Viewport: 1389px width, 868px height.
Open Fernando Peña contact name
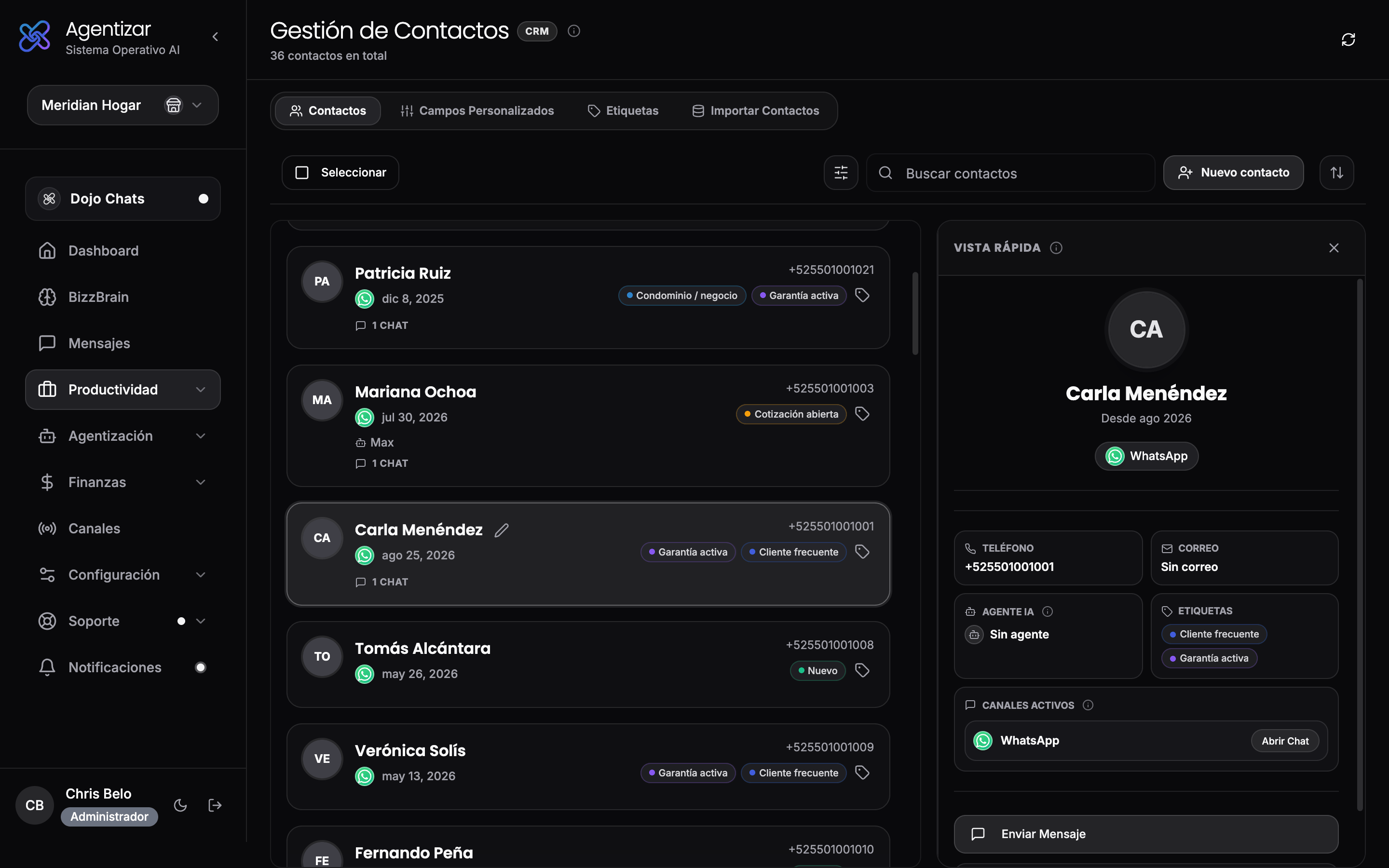[414, 853]
